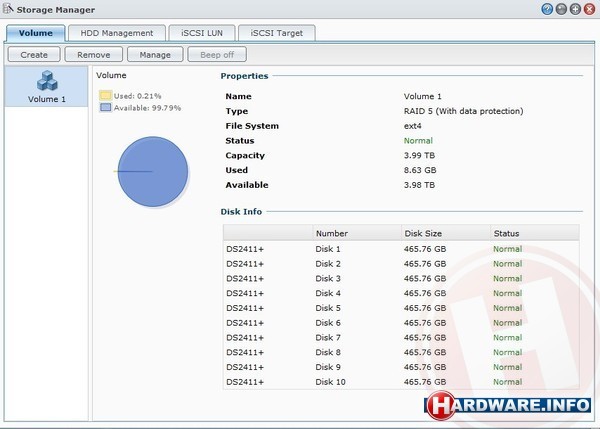Select the Volume 1 cubes icon
Image resolution: width=600 pixels, height=429 pixels.
[47, 80]
